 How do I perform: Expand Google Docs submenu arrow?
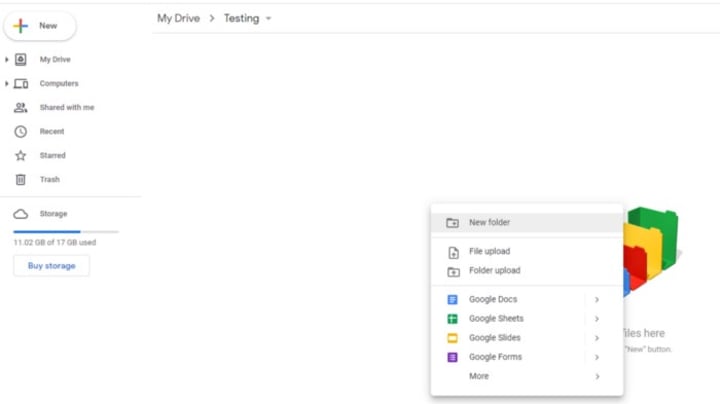tap(597, 300)
